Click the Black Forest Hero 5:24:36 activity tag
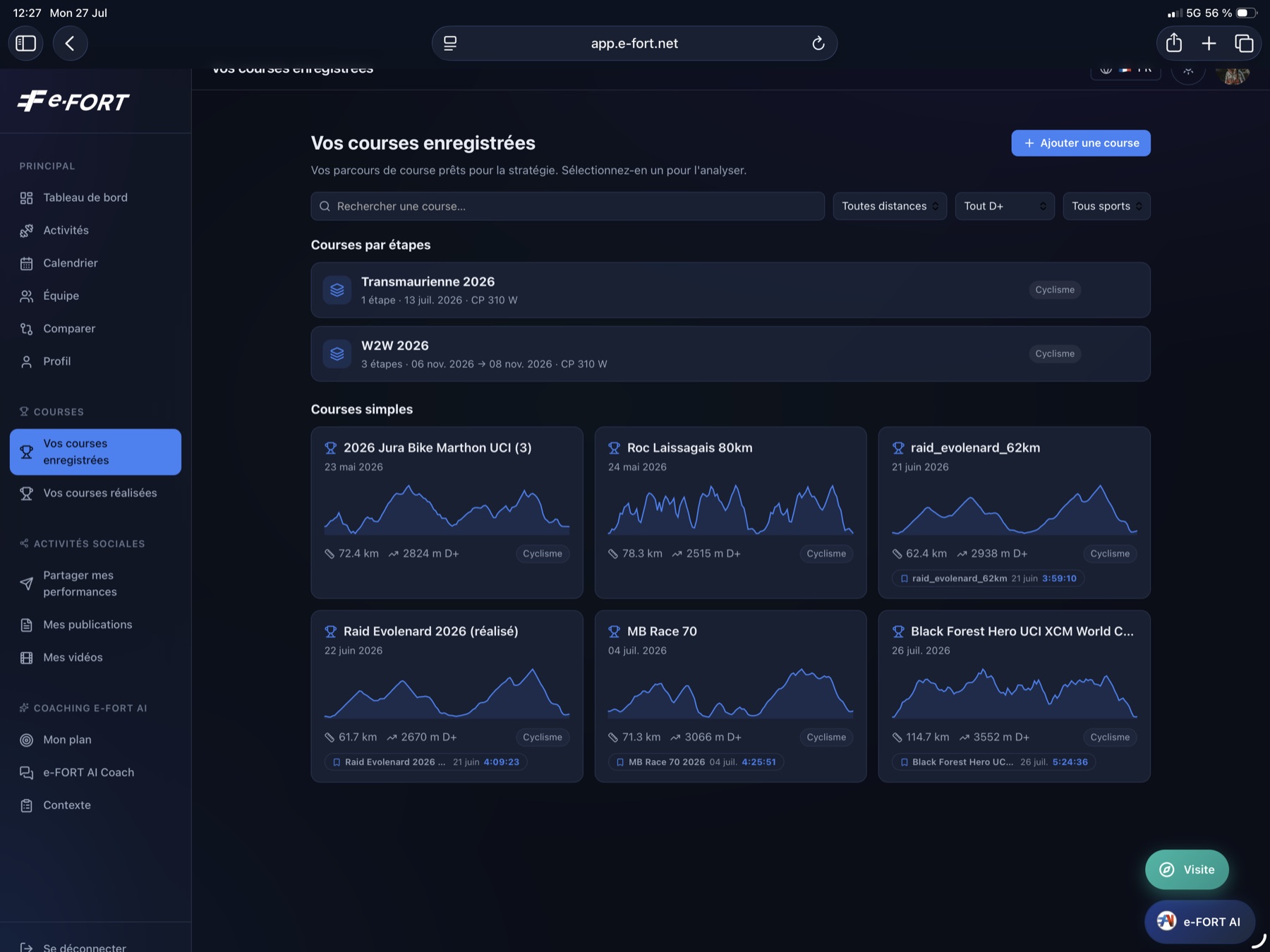Screen dimensions: 1270x952 993,762
